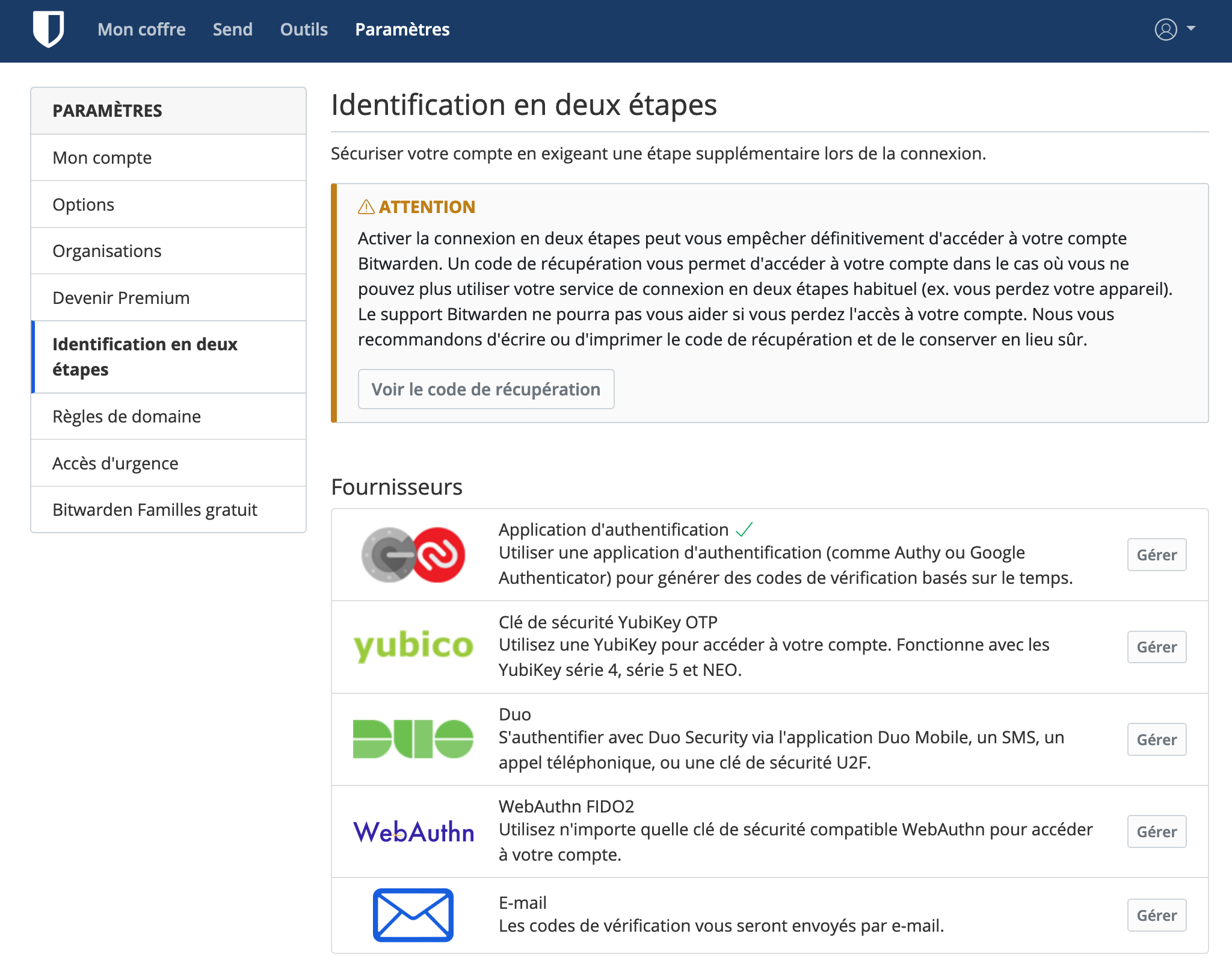Click the green enabled checkmark icon
1232x969 pixels.
(x=744, y=530)
